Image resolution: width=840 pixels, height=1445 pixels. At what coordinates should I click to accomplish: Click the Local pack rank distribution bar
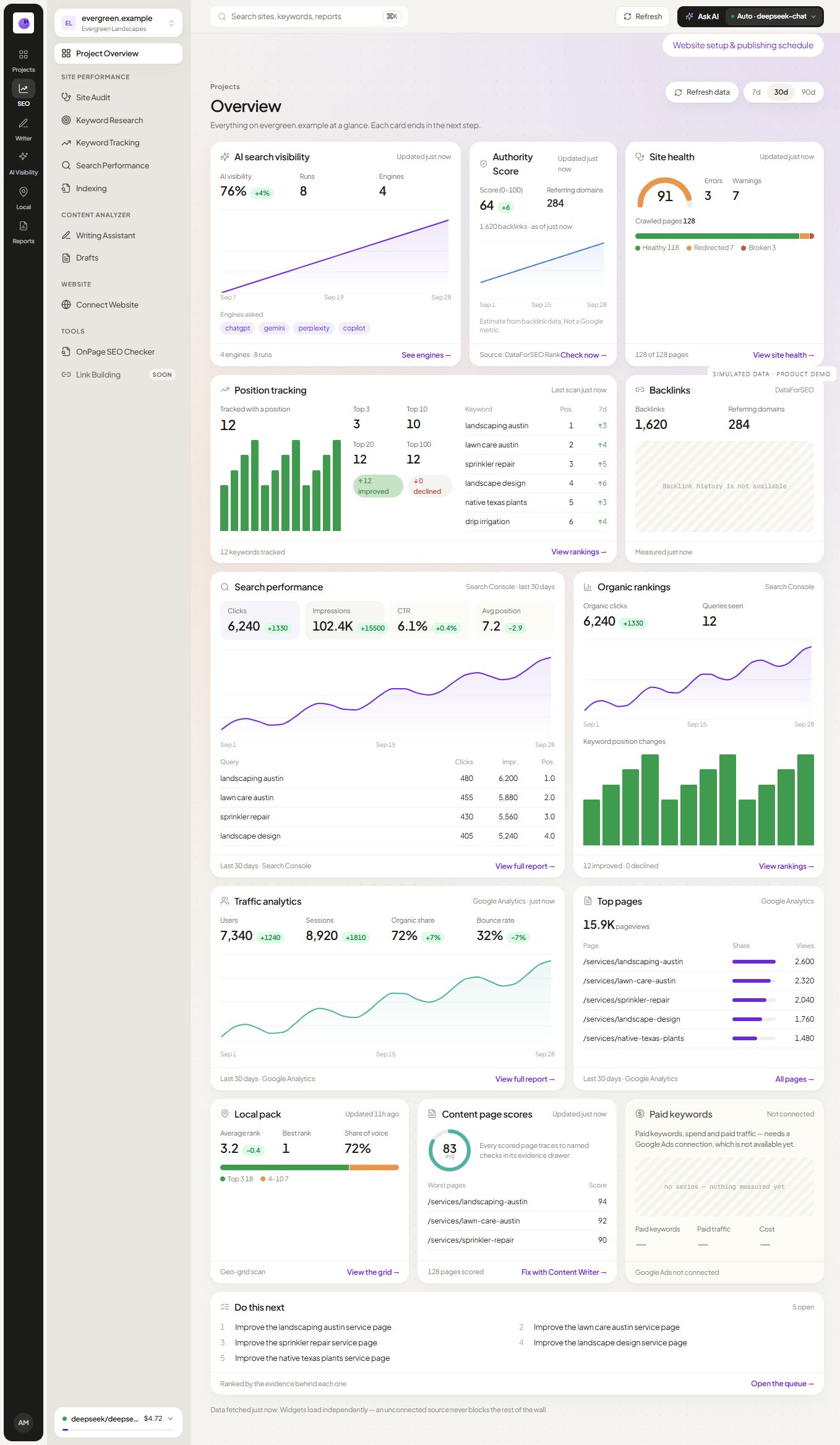(x=309, y=1168)
